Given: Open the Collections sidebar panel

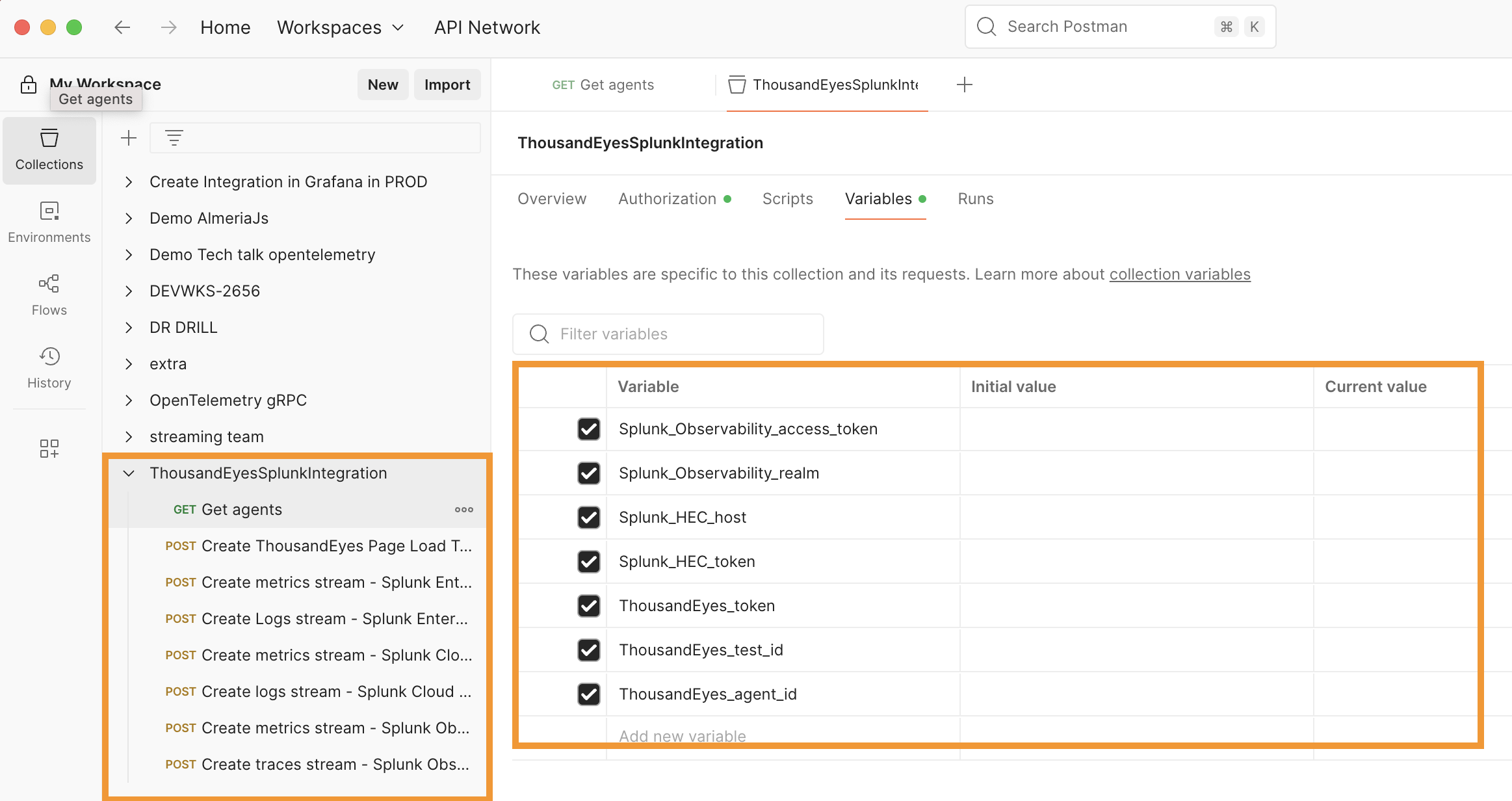Looking at the screenshot, I should [49, 150].
